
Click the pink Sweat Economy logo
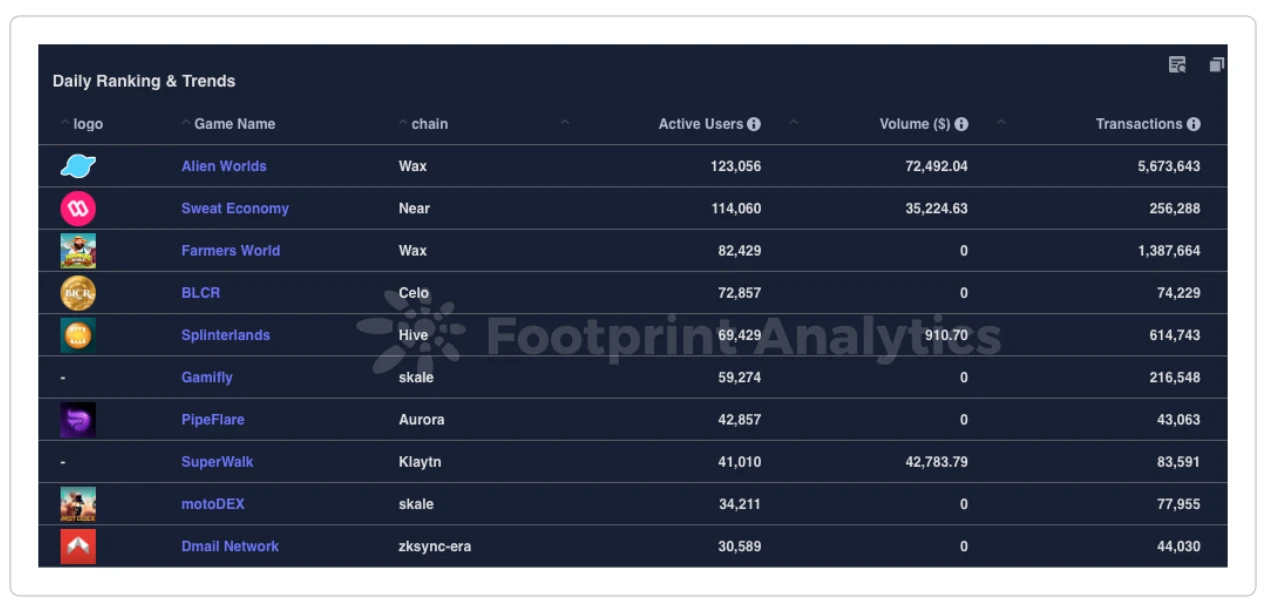[78, 208]
